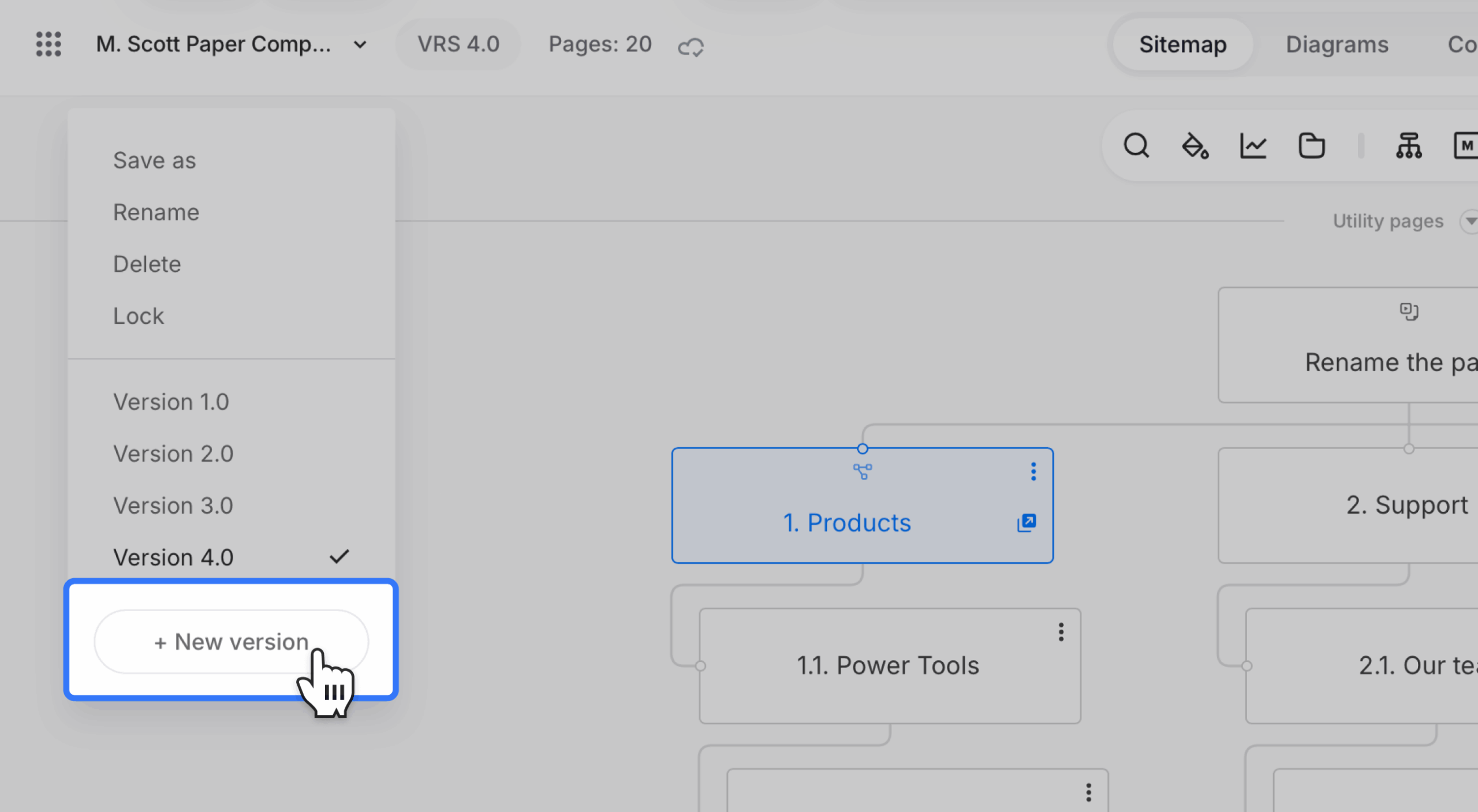Click the diagram node icon on 1. Products
Image resolution: width=1478 pixels, height=812 pixels.
point(863,472)
